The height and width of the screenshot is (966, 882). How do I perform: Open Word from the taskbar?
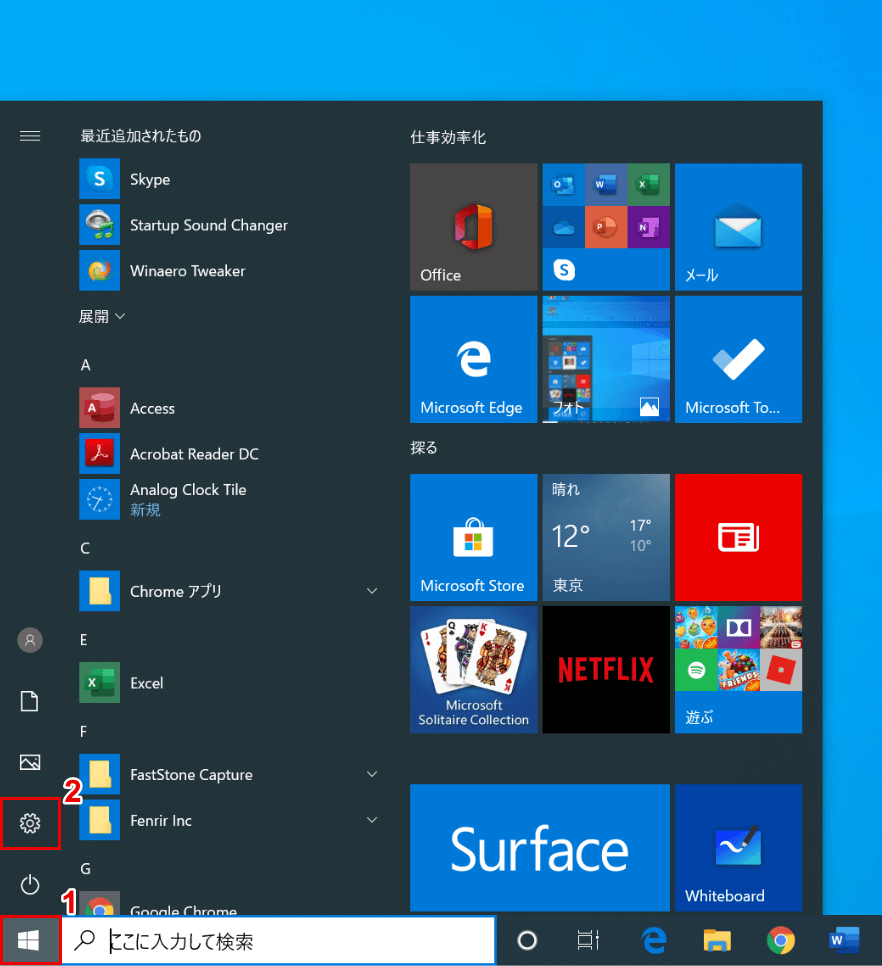coord(844,940)
